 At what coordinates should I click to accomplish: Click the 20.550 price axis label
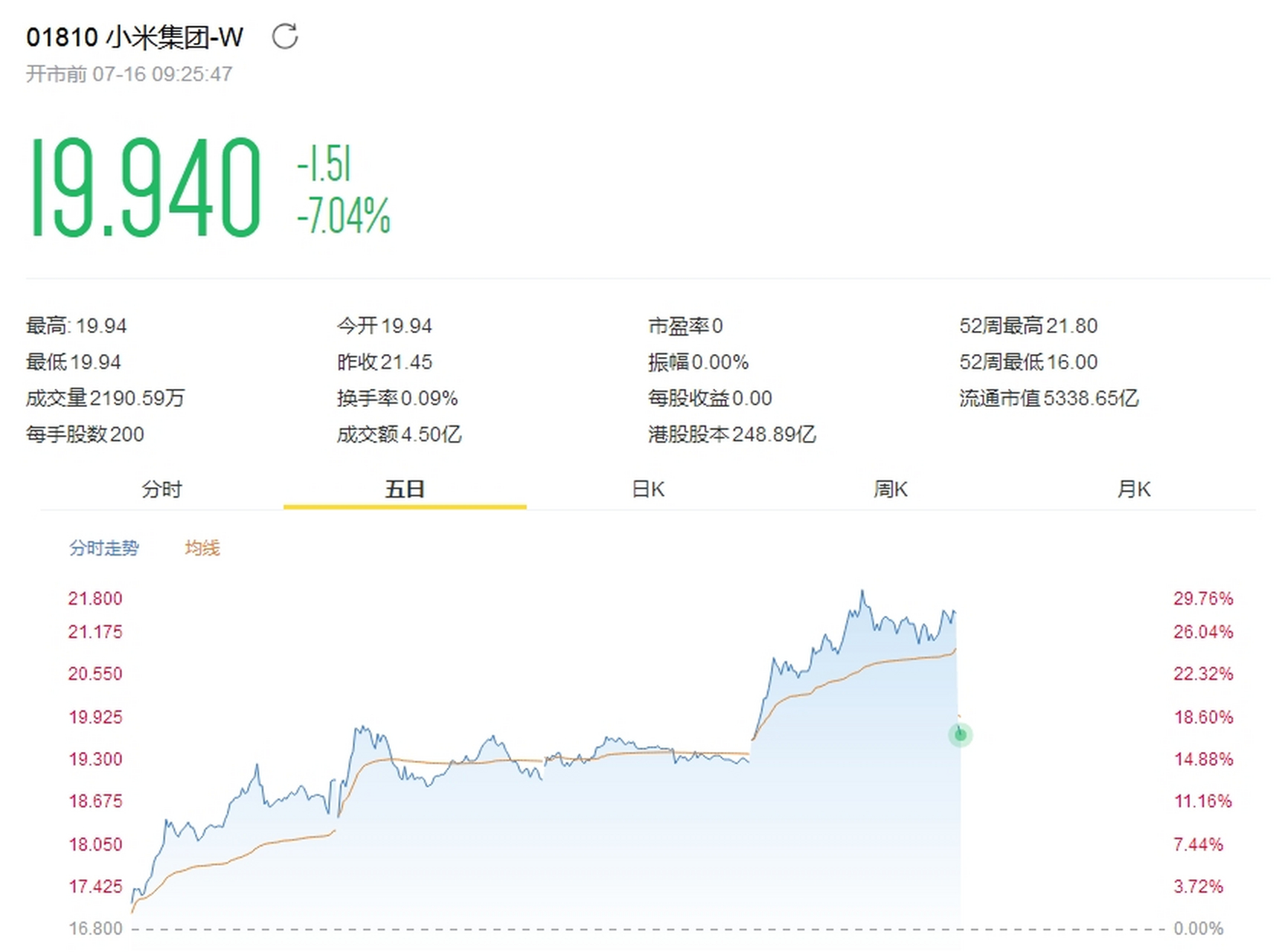[x=95, y=674]
